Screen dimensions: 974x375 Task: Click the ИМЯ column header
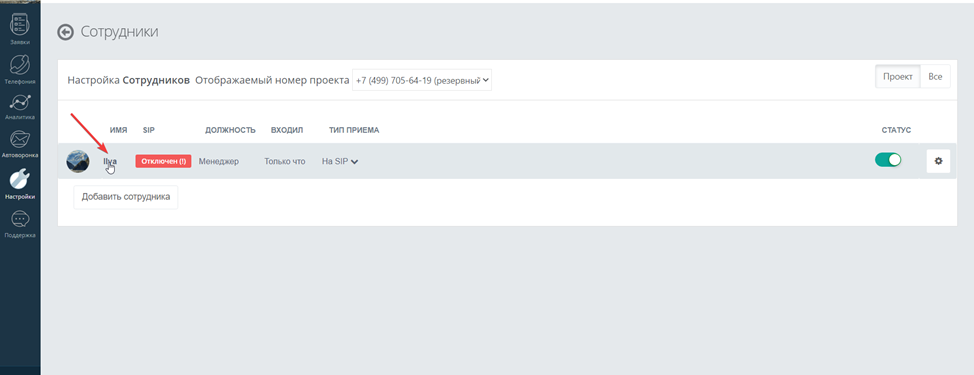tap(118, 130)
